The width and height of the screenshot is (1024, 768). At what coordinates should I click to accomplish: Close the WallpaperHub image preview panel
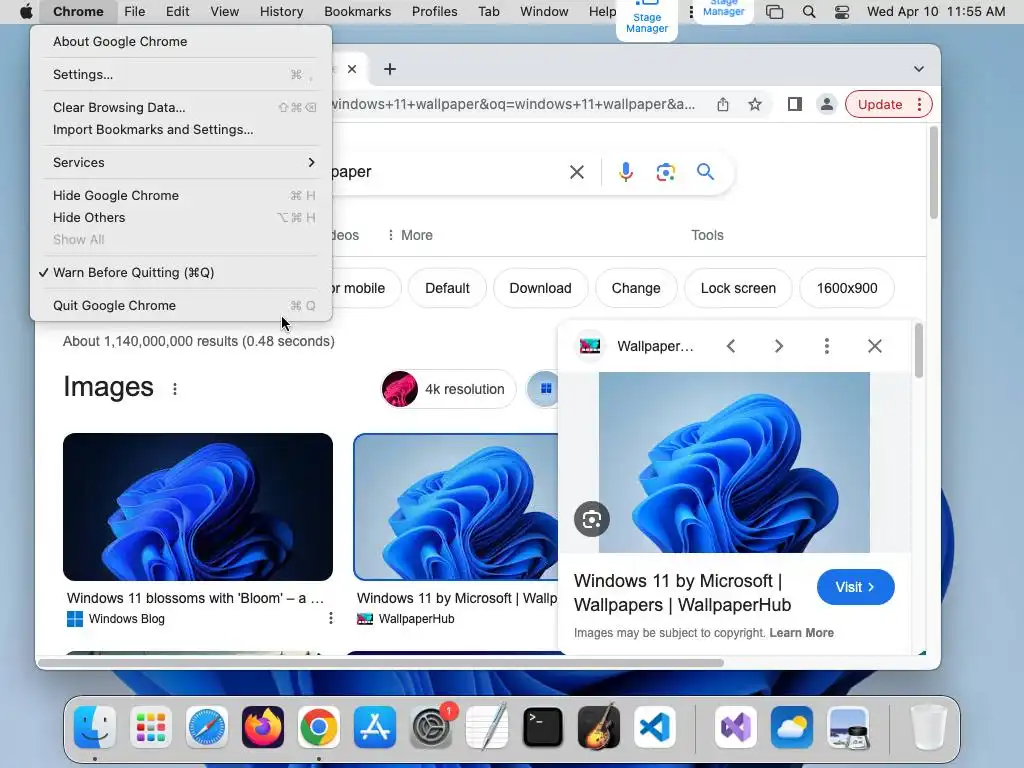tap(874, 346)
